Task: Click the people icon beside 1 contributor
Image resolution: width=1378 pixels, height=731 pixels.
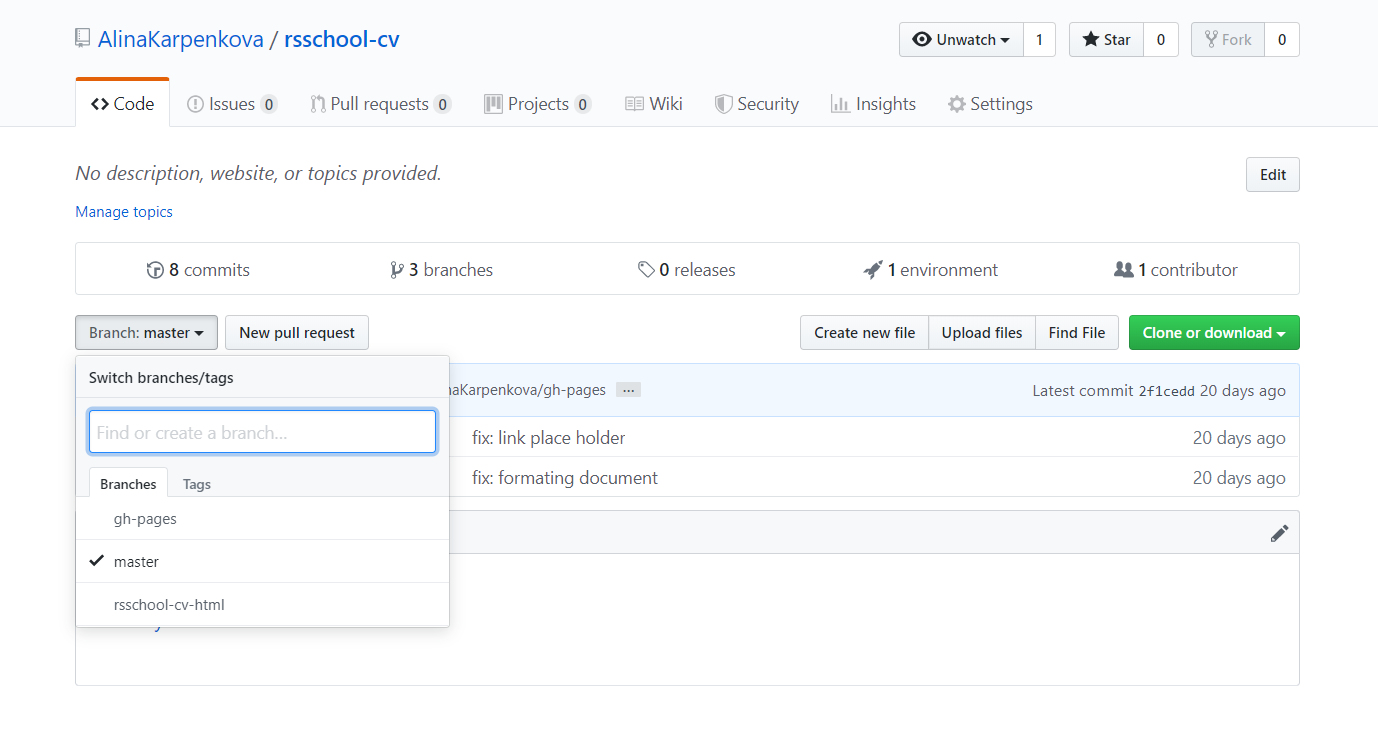Action: 1124,269
